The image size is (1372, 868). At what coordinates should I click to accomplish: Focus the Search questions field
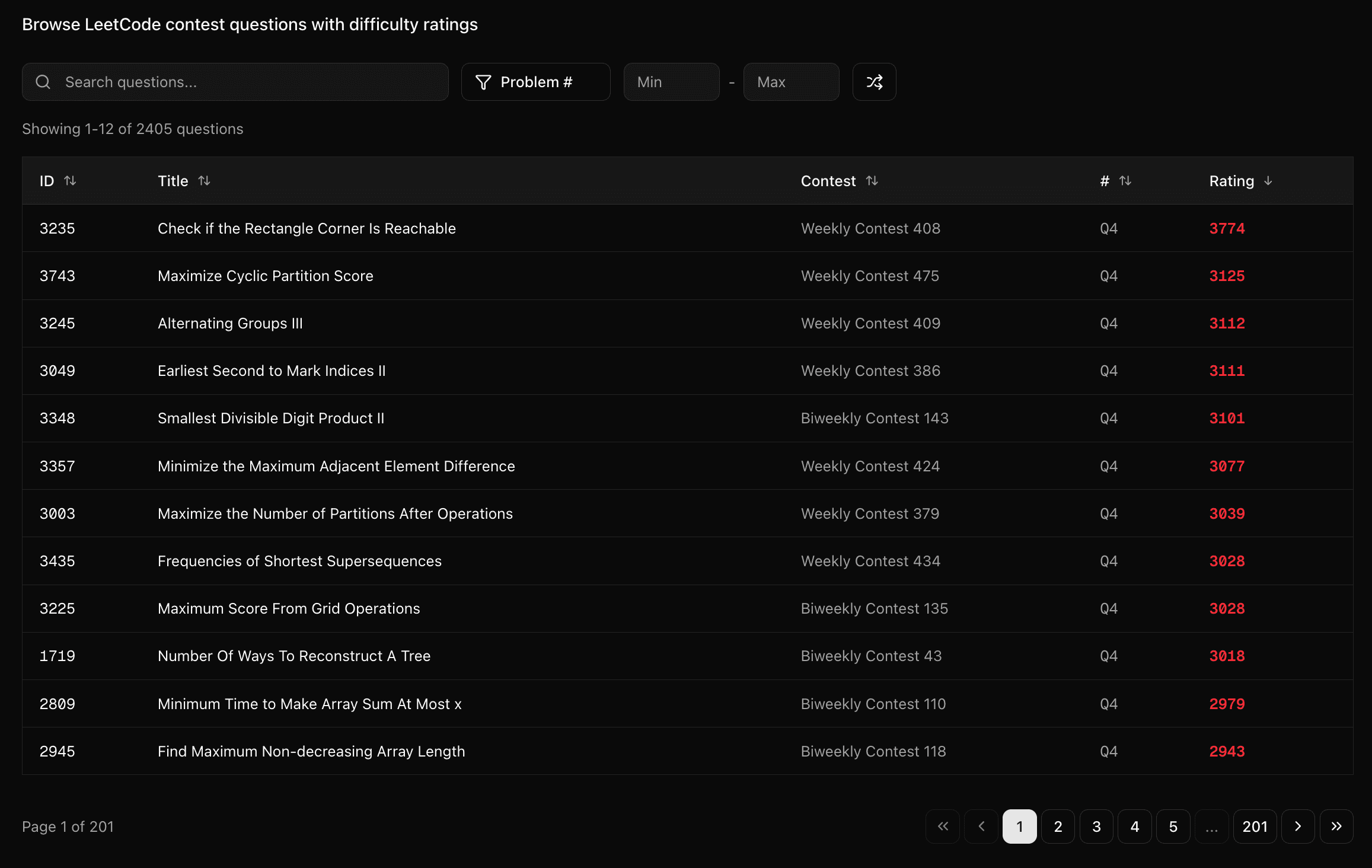(249, 82)
